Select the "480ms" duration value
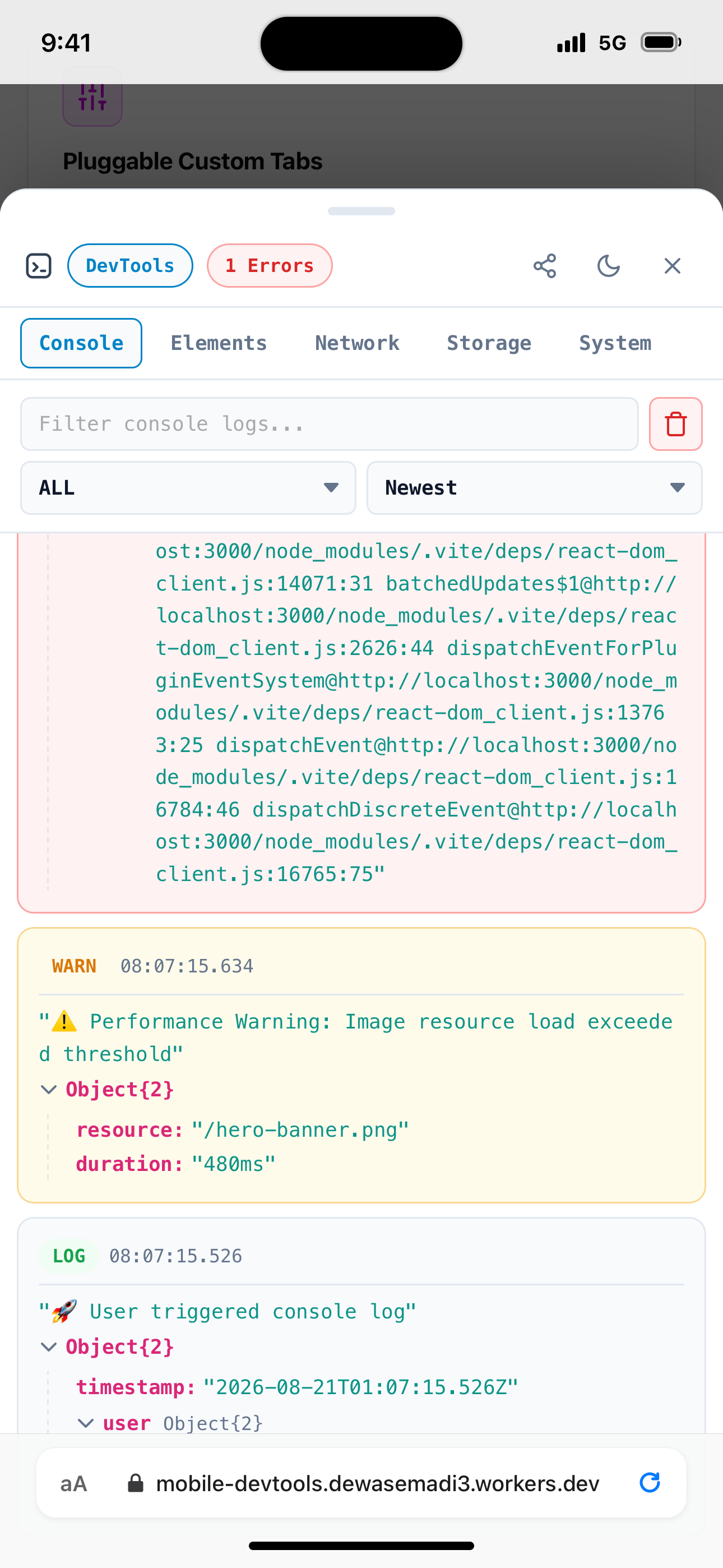 point(234,1164)
